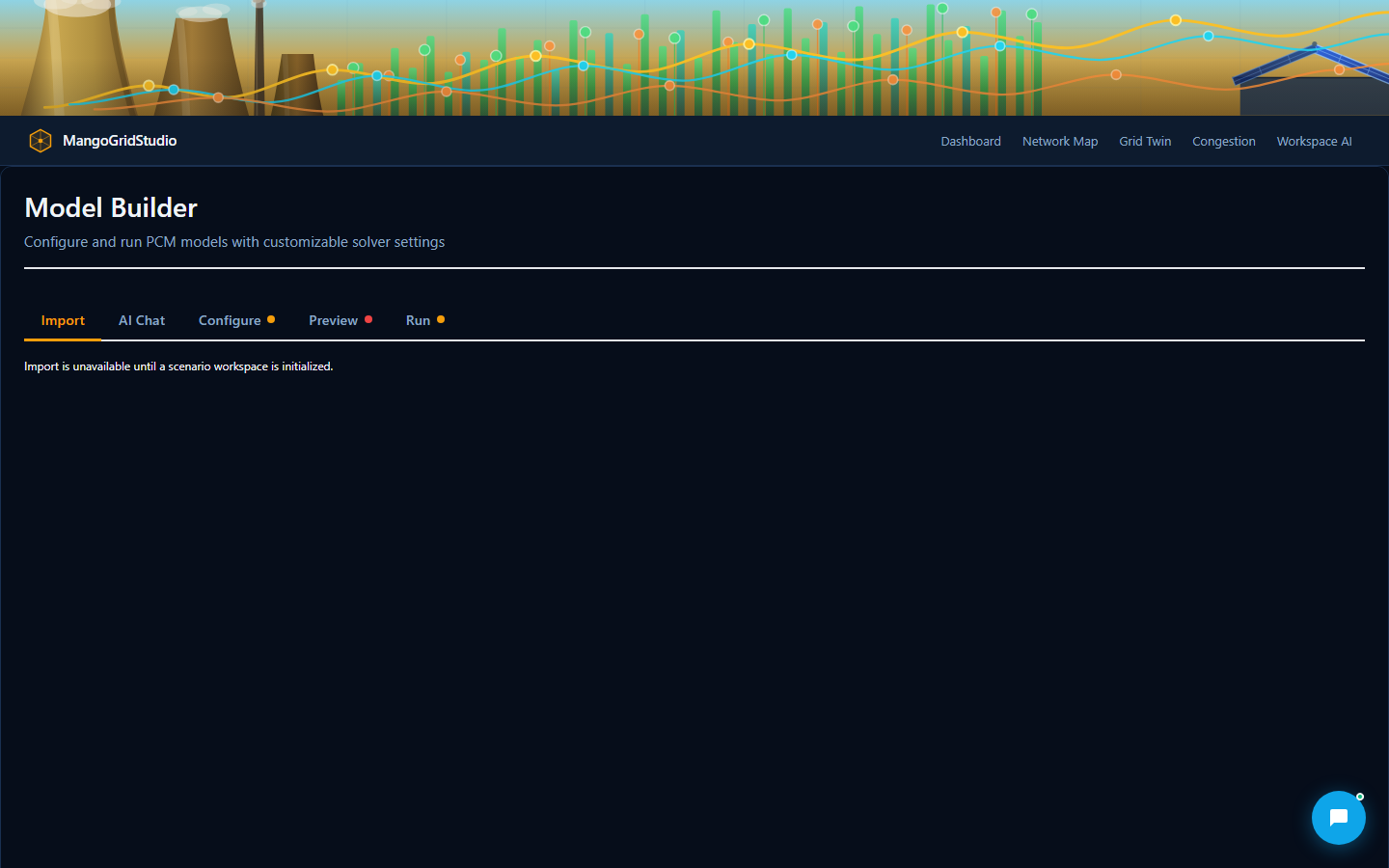Open the Dashboard page
Screen dimensions: 1389x868
pos(970,141)
